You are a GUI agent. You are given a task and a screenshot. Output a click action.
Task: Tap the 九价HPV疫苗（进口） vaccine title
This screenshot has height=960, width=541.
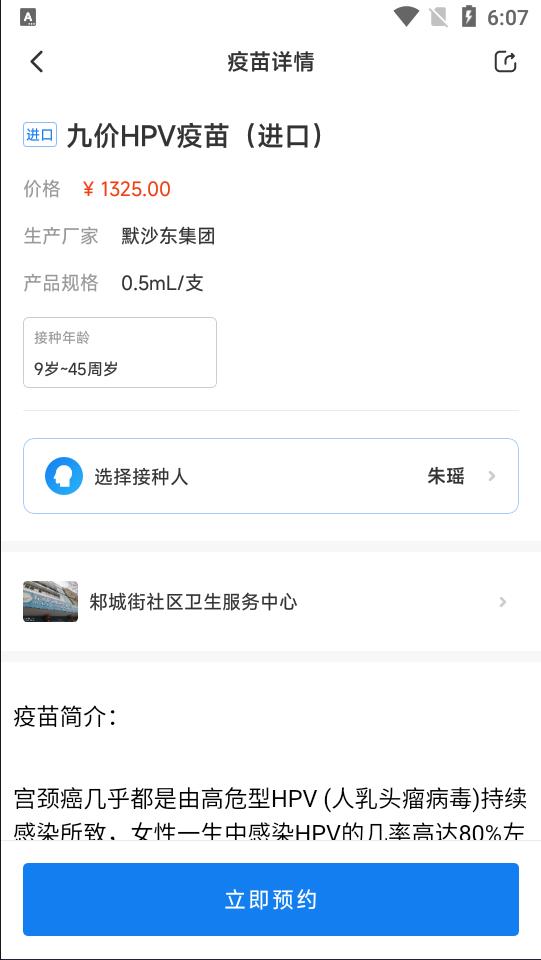(195, 136)
